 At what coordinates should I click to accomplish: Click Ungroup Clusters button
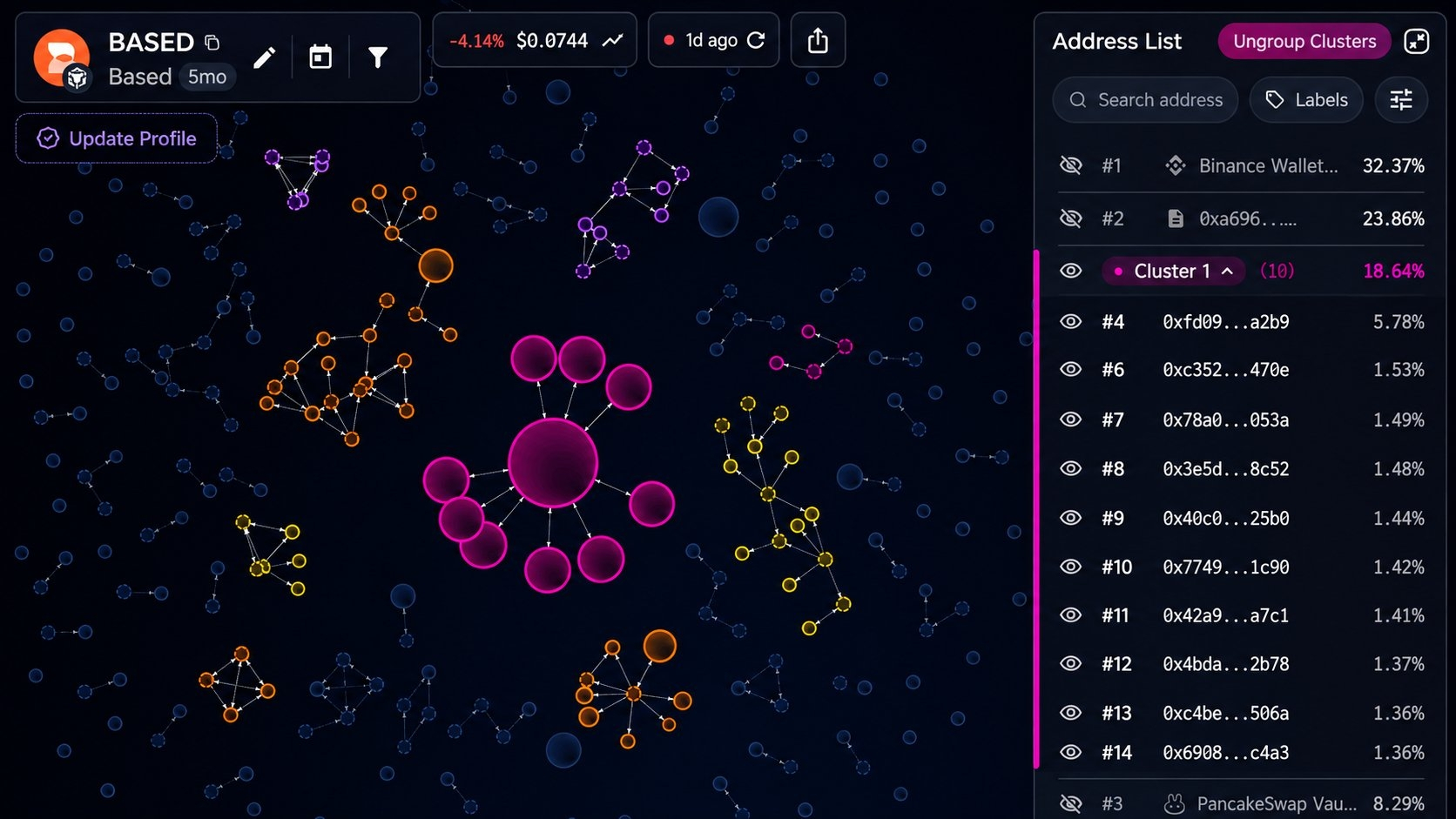1304,41
